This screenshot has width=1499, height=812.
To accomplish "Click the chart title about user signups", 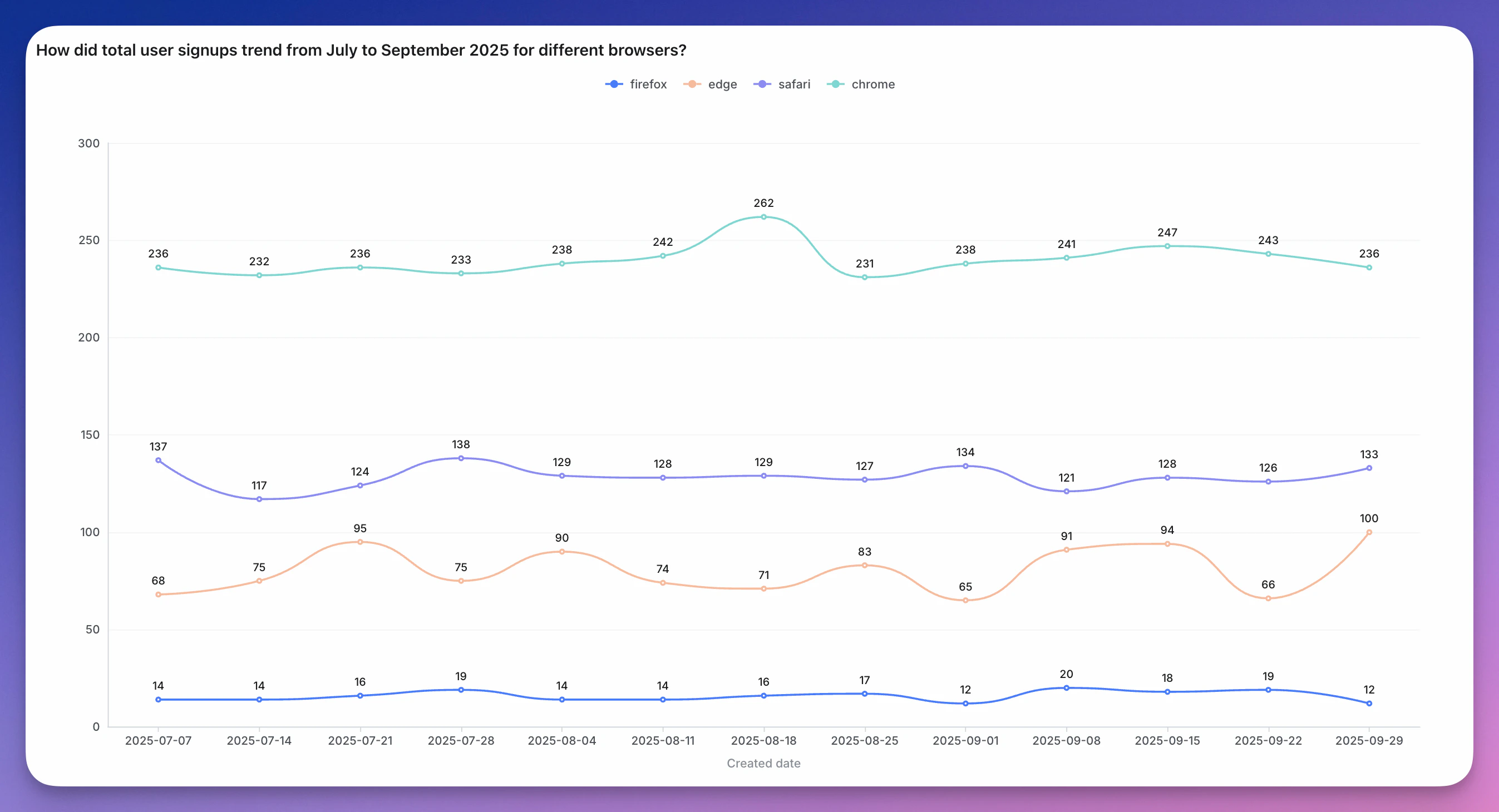I will coord(361,50).
